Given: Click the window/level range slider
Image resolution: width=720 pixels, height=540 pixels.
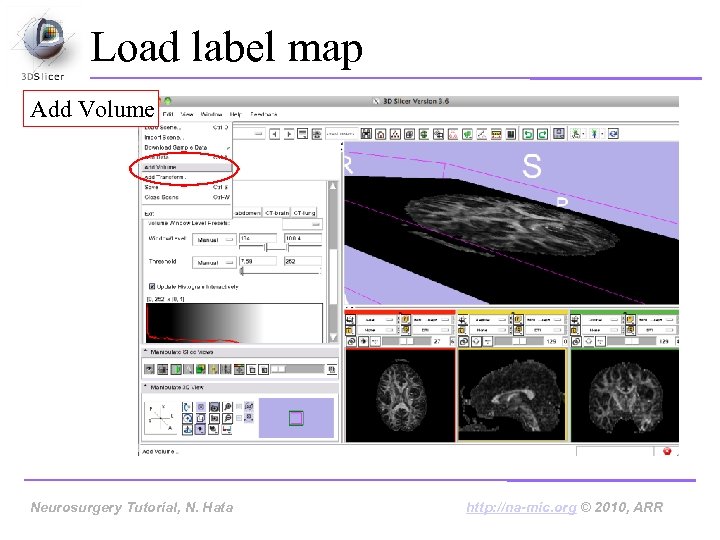Looking at the screenshot, I should [x=280, y=248].
